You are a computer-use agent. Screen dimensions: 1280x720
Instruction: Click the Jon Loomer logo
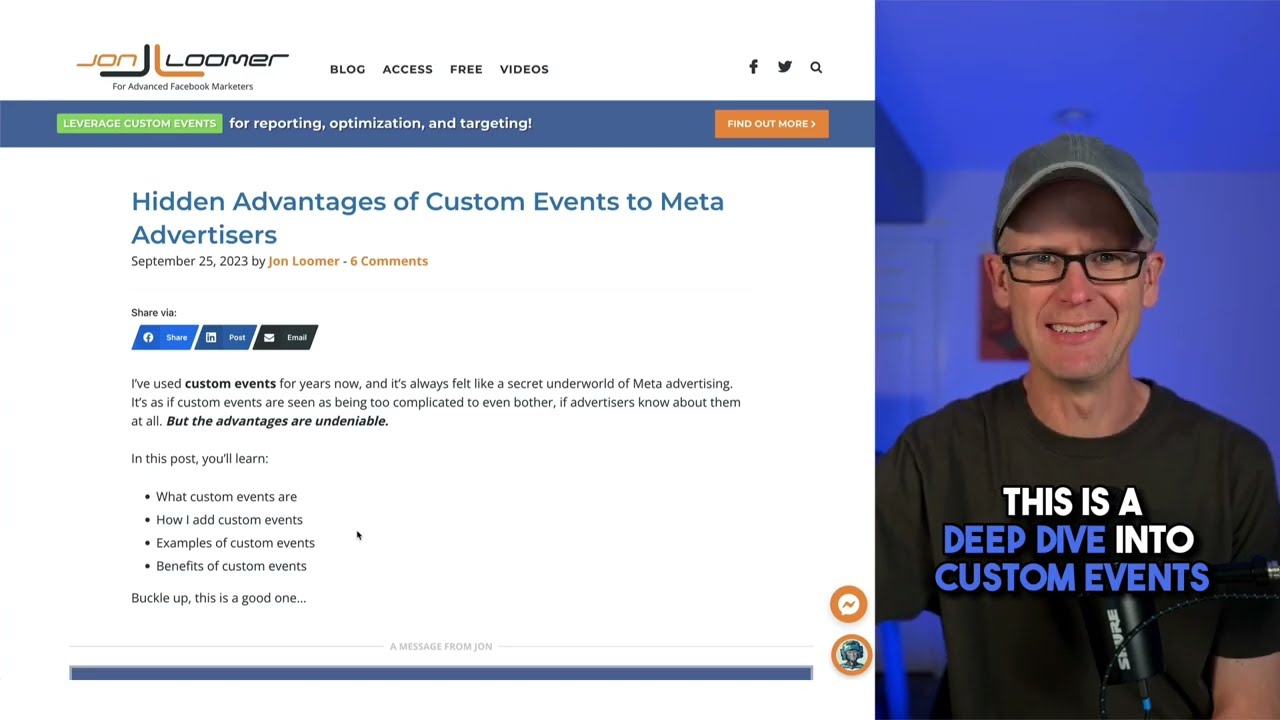click(182, 66)
